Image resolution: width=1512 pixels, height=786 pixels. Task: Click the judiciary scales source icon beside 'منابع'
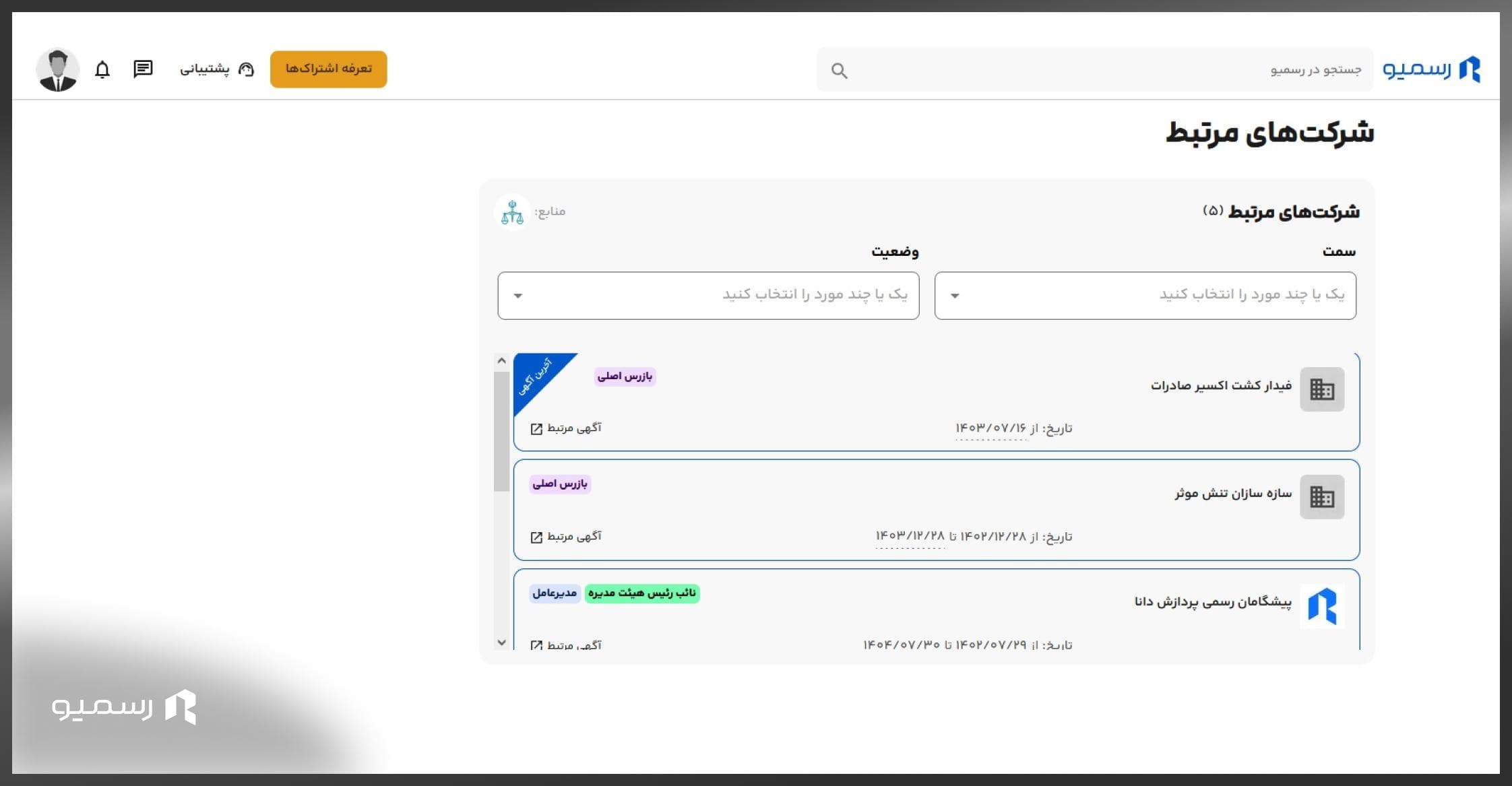(512, 212)
